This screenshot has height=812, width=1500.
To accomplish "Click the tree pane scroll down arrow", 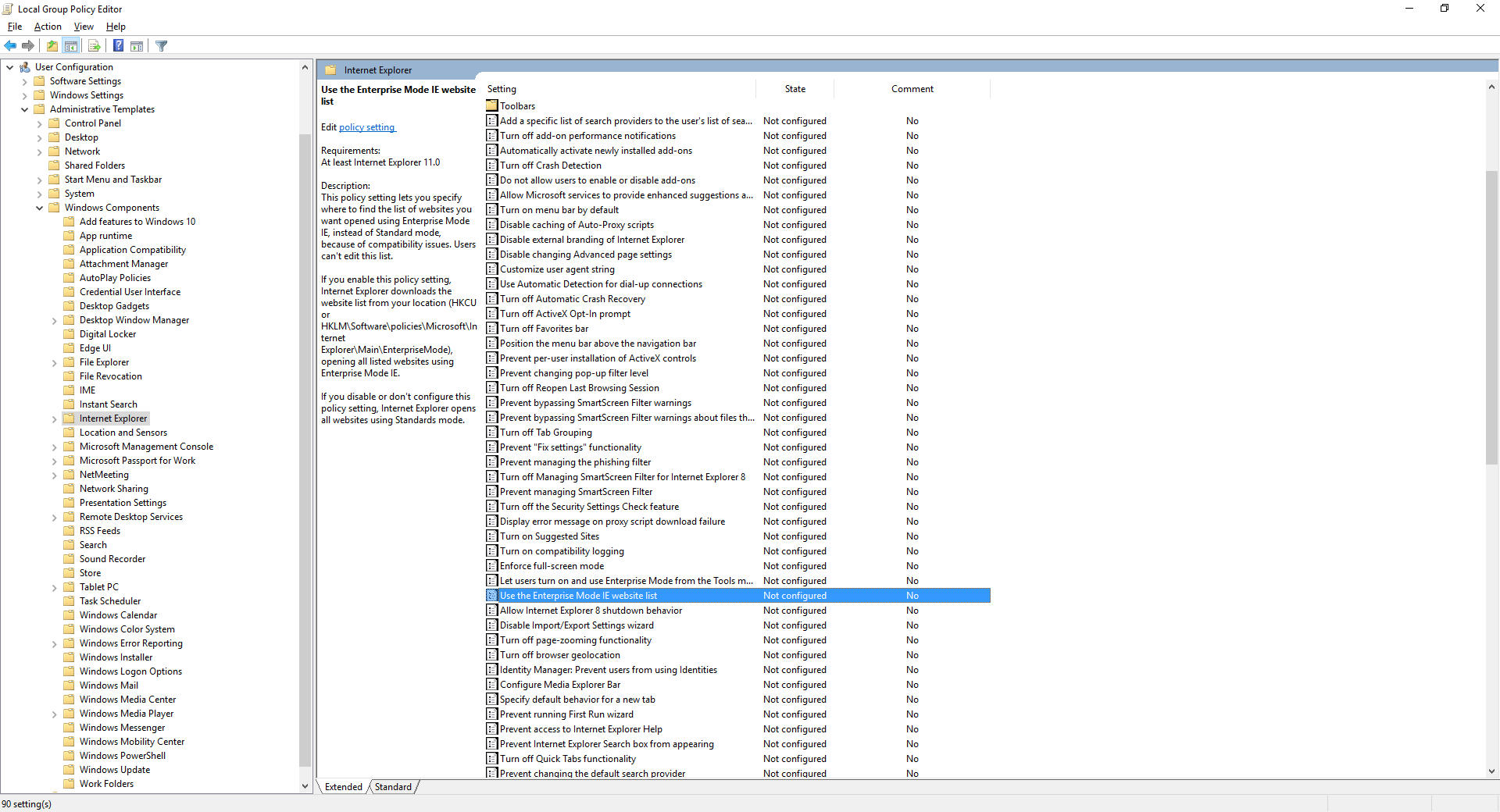I will 305,786.
